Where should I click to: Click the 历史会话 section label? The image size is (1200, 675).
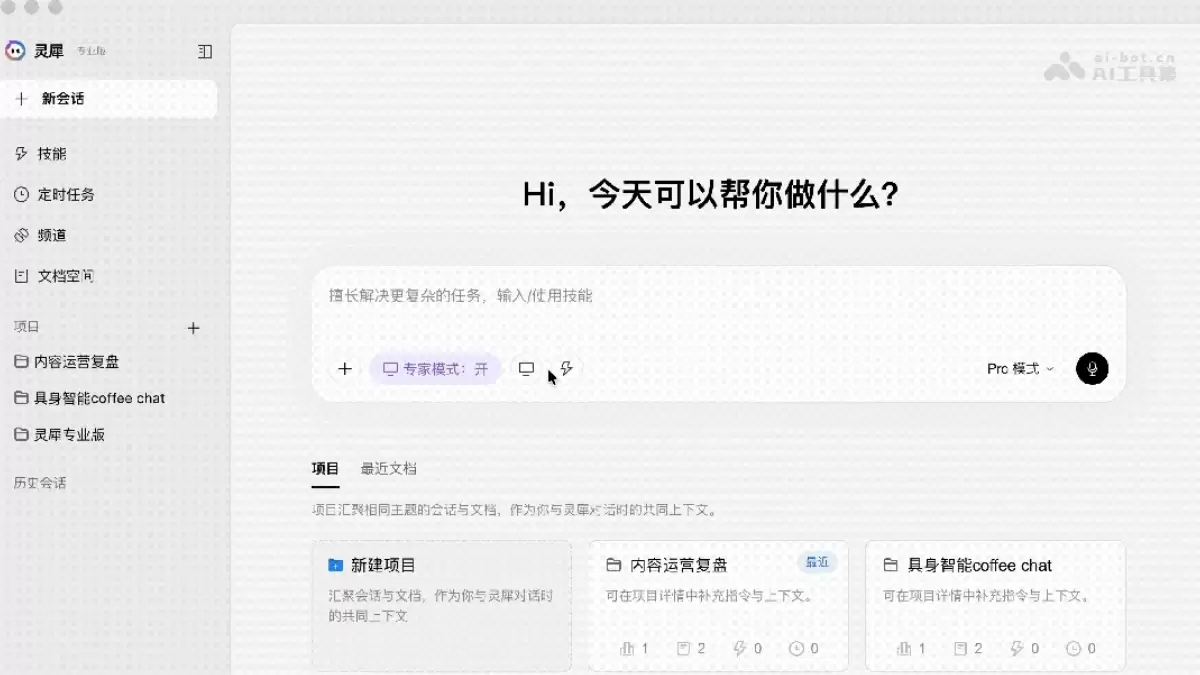point(40,483)
